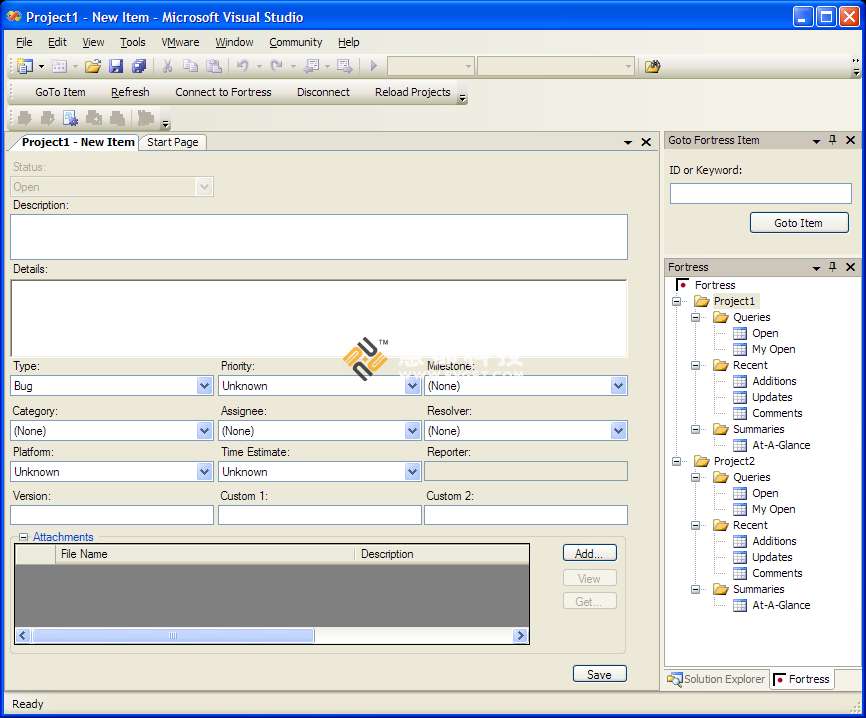The width and height of the screenshot is (866, 718).
Task: Click the Cut scissors icon
Action: tap(167, 66)
